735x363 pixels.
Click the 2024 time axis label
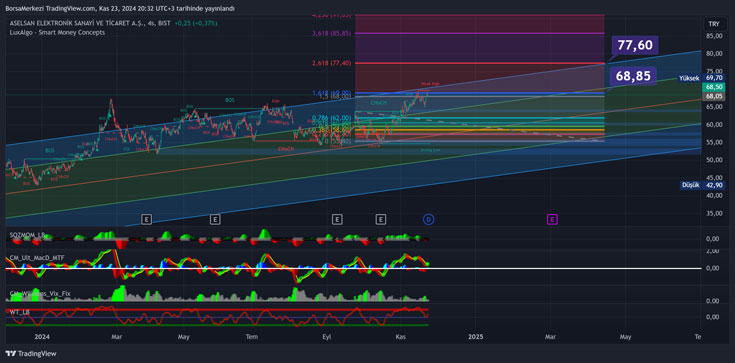[x=42, y=337]
